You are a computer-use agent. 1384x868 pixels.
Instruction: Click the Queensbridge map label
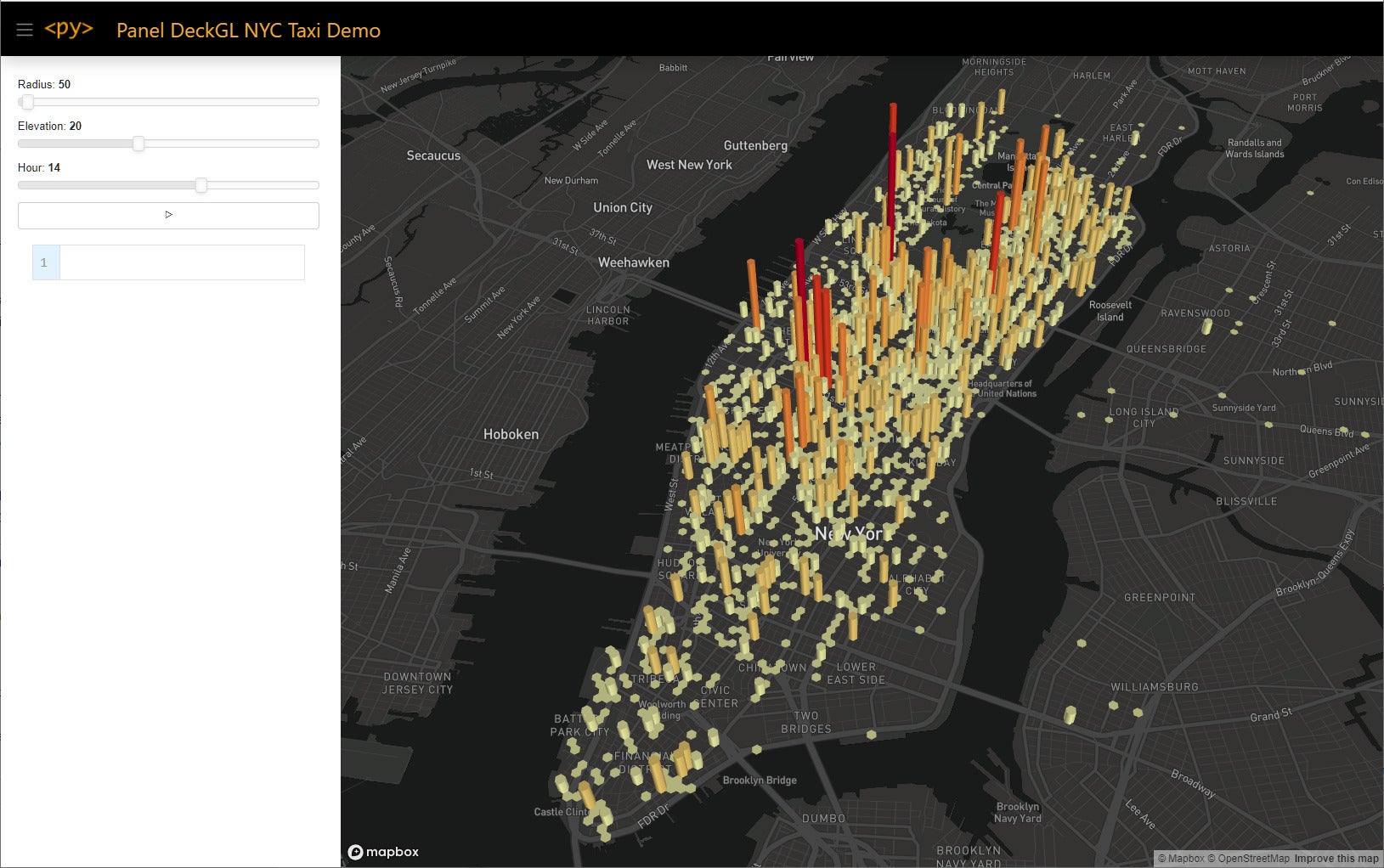pos(1167,349)
